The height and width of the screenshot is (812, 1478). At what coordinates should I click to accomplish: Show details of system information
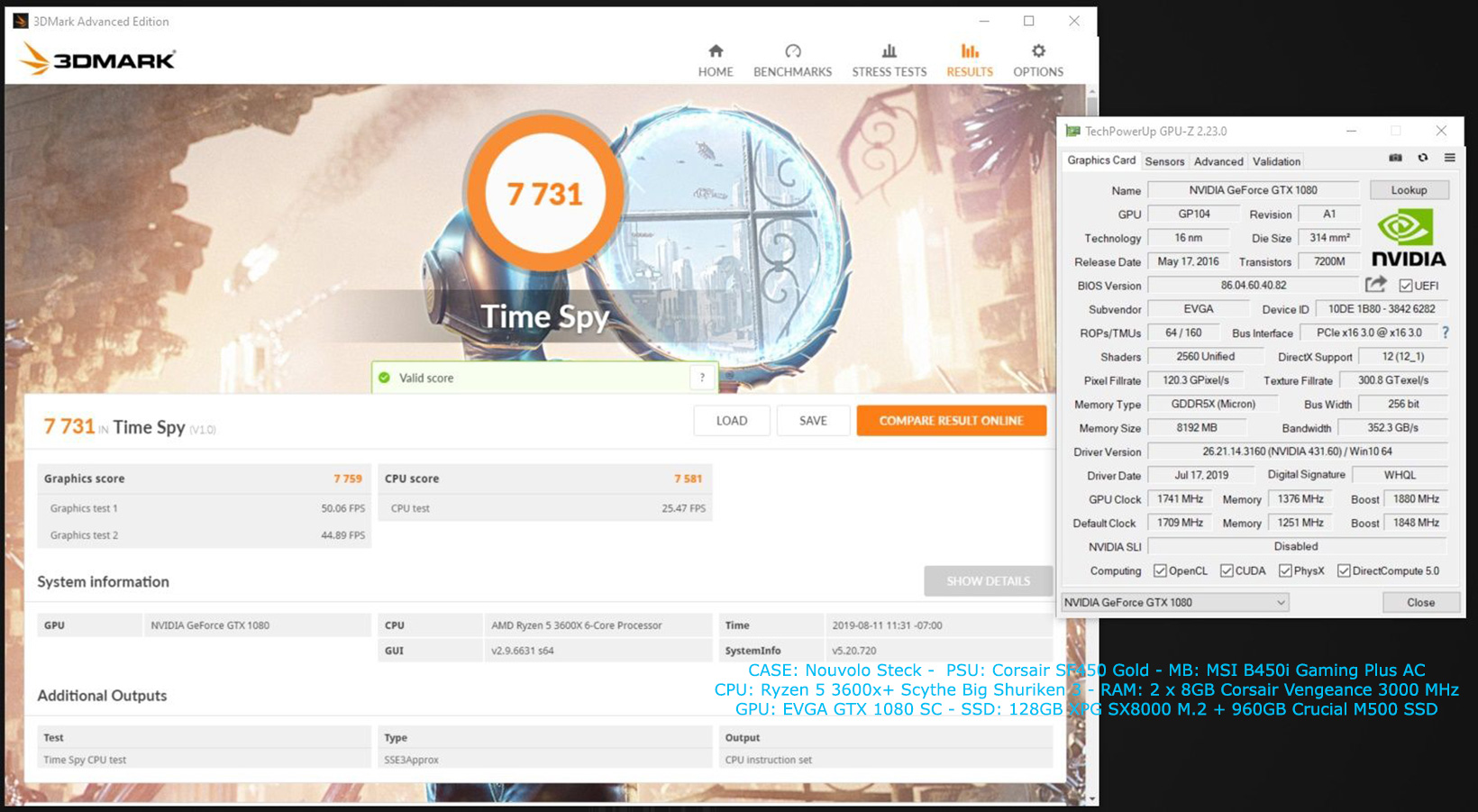[x=988, y=581]
